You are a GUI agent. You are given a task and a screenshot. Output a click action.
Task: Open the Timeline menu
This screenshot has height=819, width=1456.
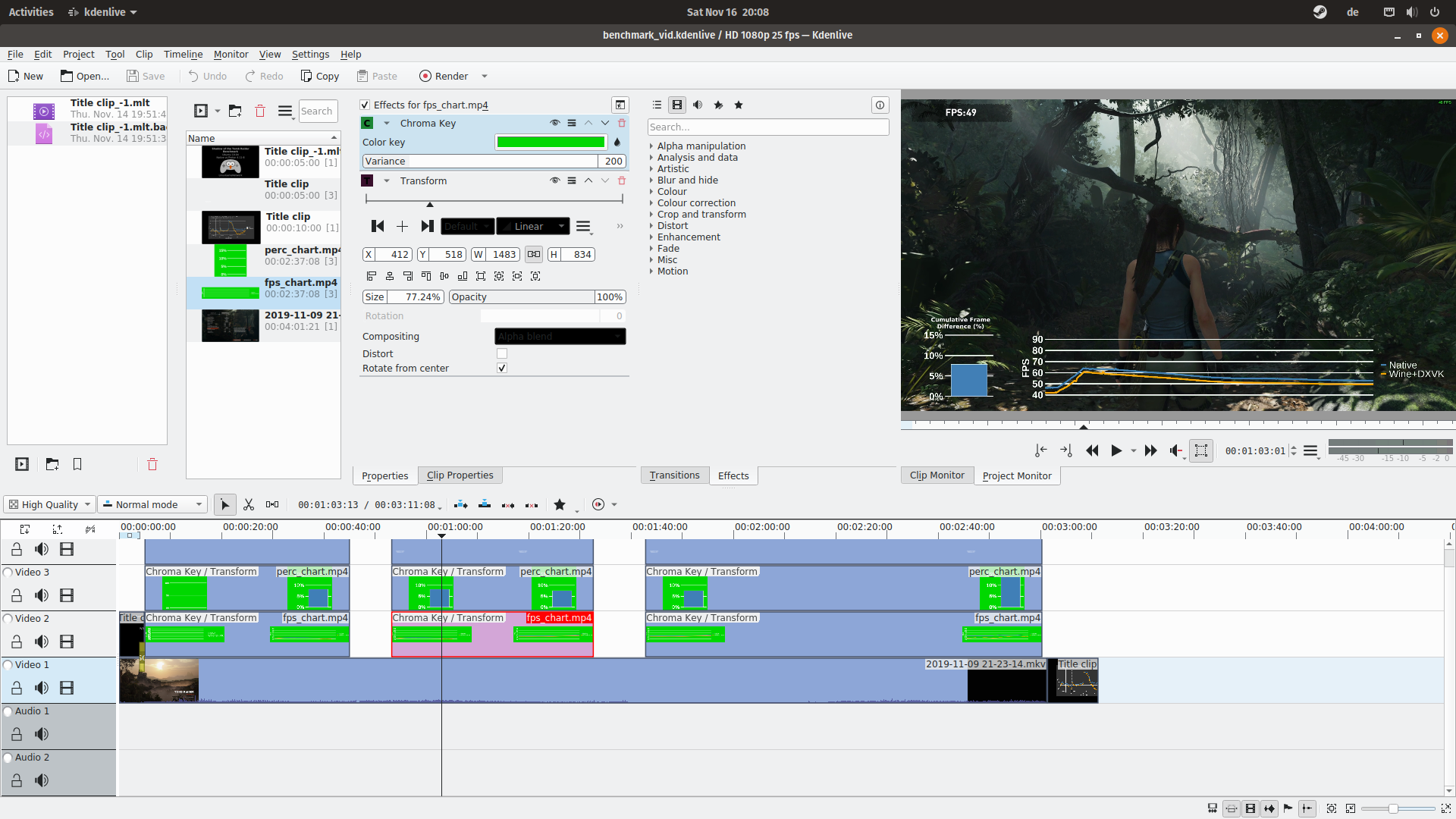pyautogui.click(x=183, y=54)
